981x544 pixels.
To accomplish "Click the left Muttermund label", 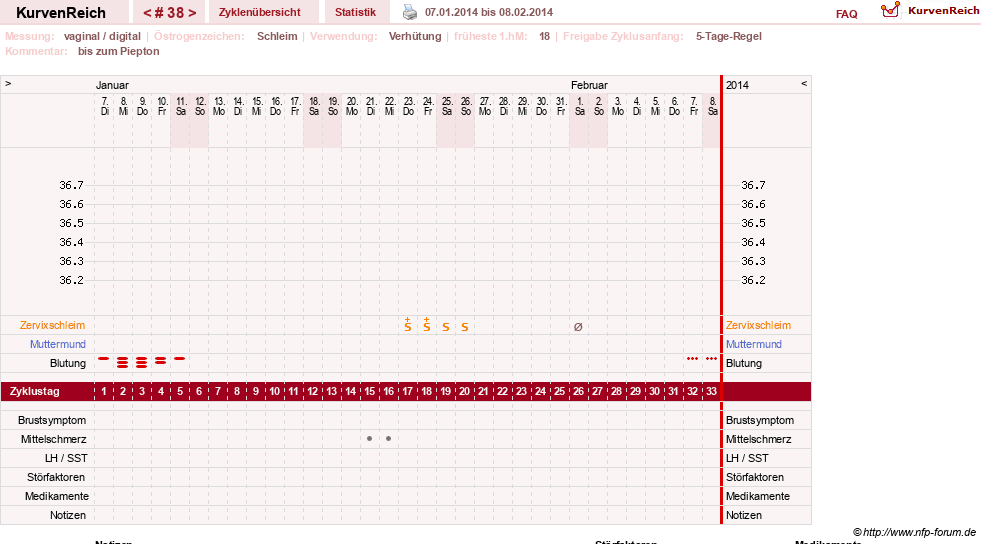I will [58, 344].
